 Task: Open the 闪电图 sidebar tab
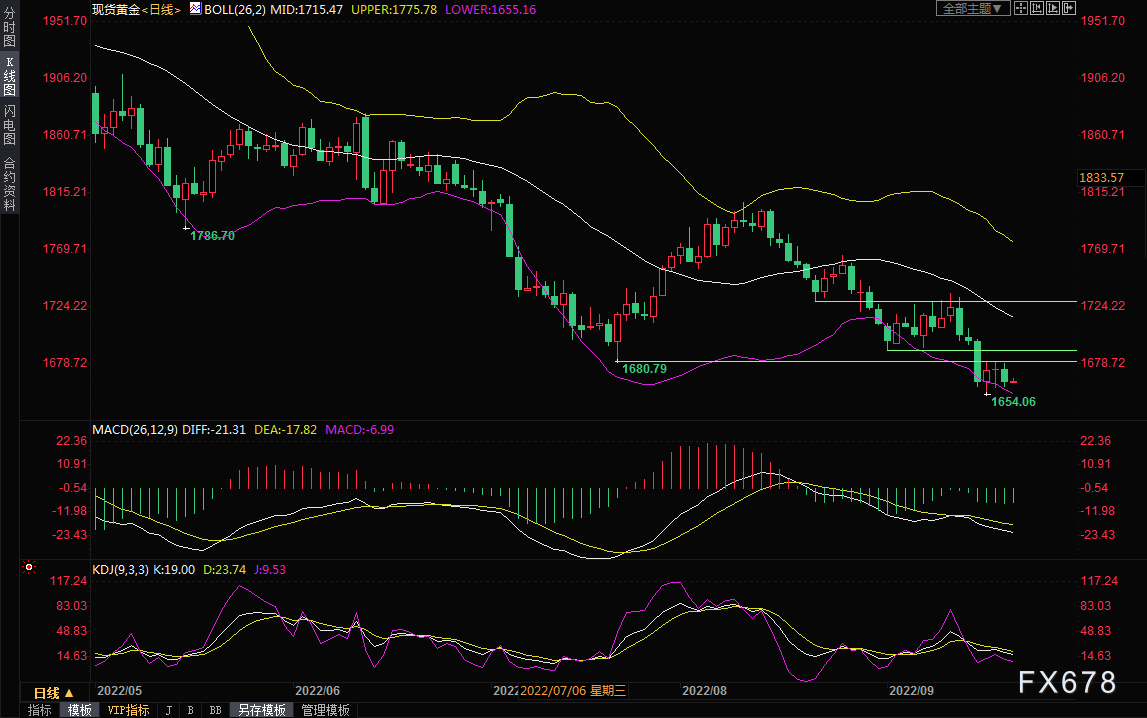pos(10,124)
